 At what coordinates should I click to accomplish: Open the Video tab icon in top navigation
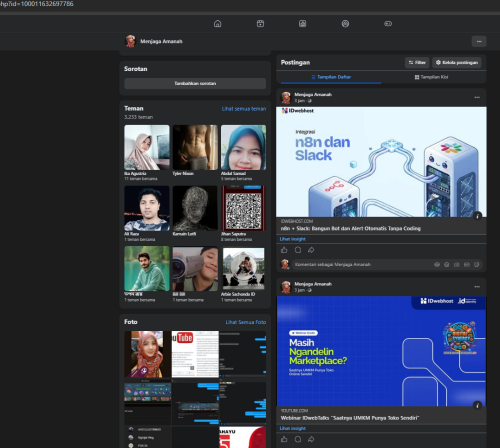[x=260, y=24]
